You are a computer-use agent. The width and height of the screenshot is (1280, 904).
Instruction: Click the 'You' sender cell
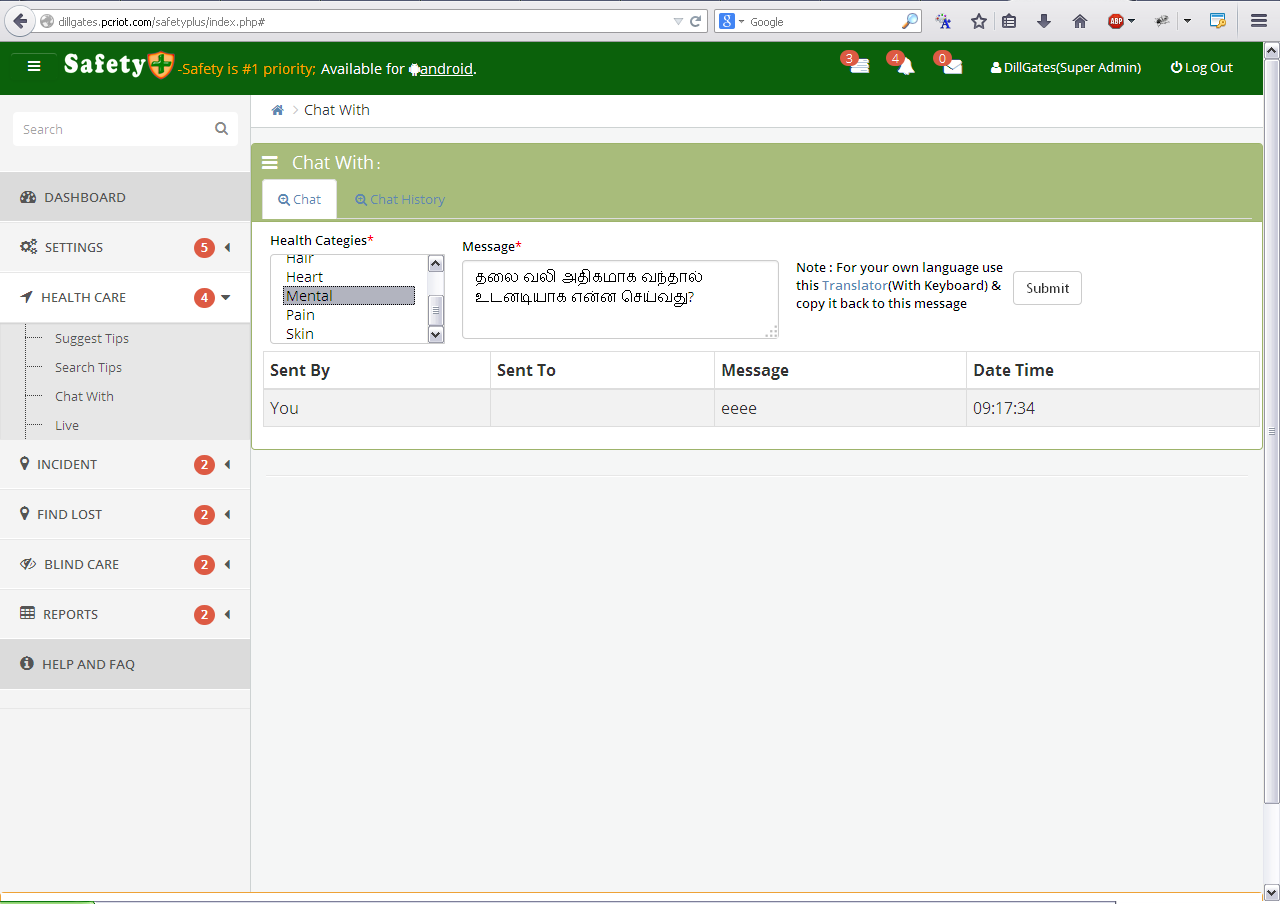coord(377,408)
